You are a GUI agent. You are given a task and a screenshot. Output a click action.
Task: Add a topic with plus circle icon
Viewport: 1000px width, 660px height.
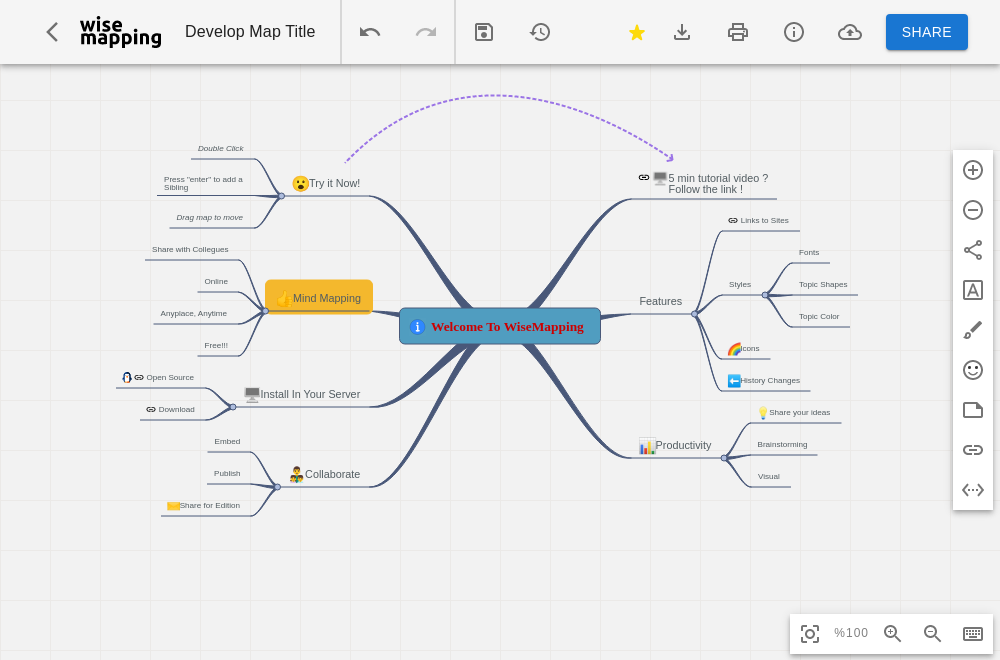pyautogui.click(x=973, y=170)
